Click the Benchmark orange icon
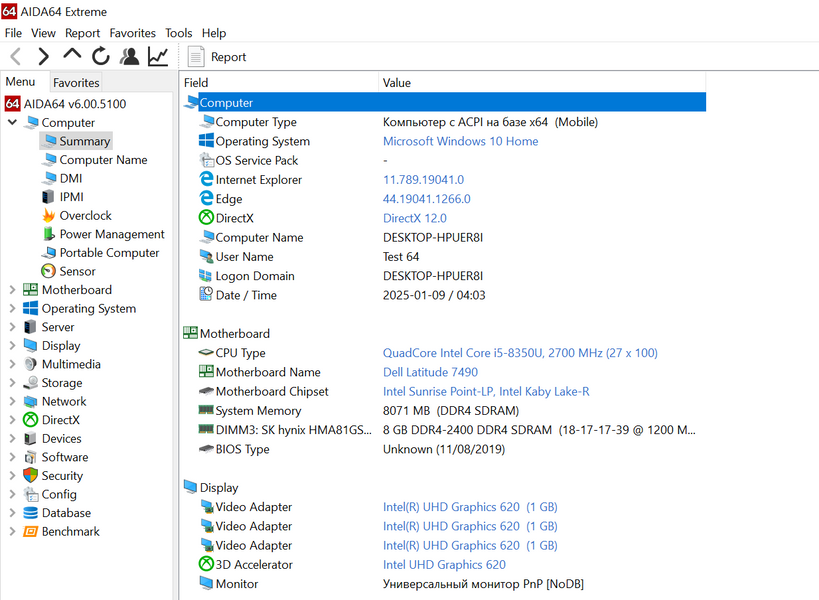The width and height of the screenshot is (819, 600). (x=30, y=532)
